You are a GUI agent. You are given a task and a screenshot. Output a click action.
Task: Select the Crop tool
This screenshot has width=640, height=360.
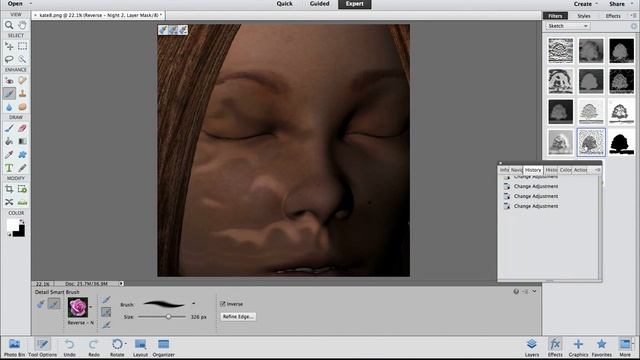9,189
